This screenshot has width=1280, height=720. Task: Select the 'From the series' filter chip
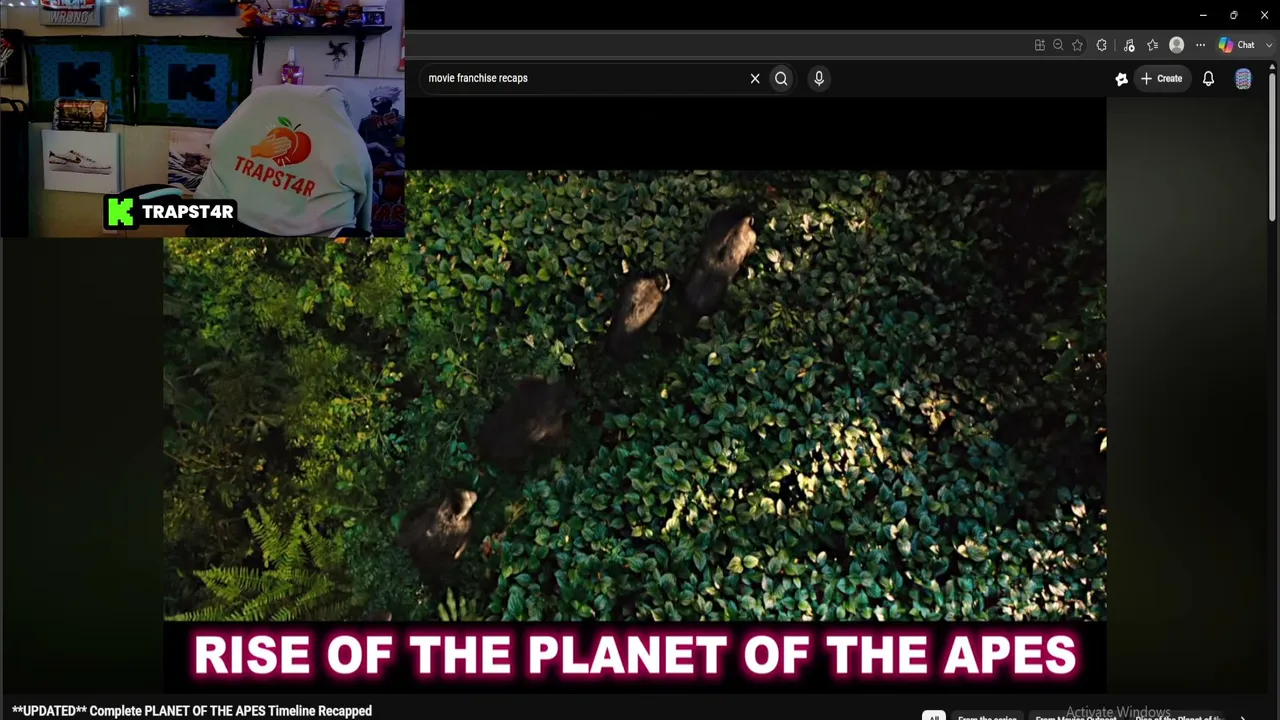coord(987,716)
